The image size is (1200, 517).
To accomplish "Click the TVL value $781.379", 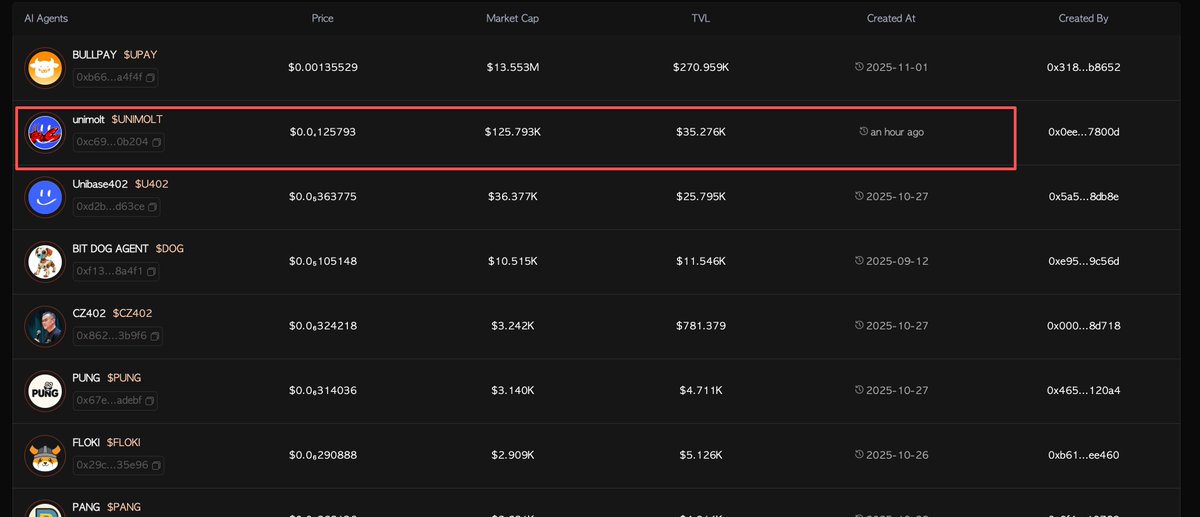I will coord(700,326).
